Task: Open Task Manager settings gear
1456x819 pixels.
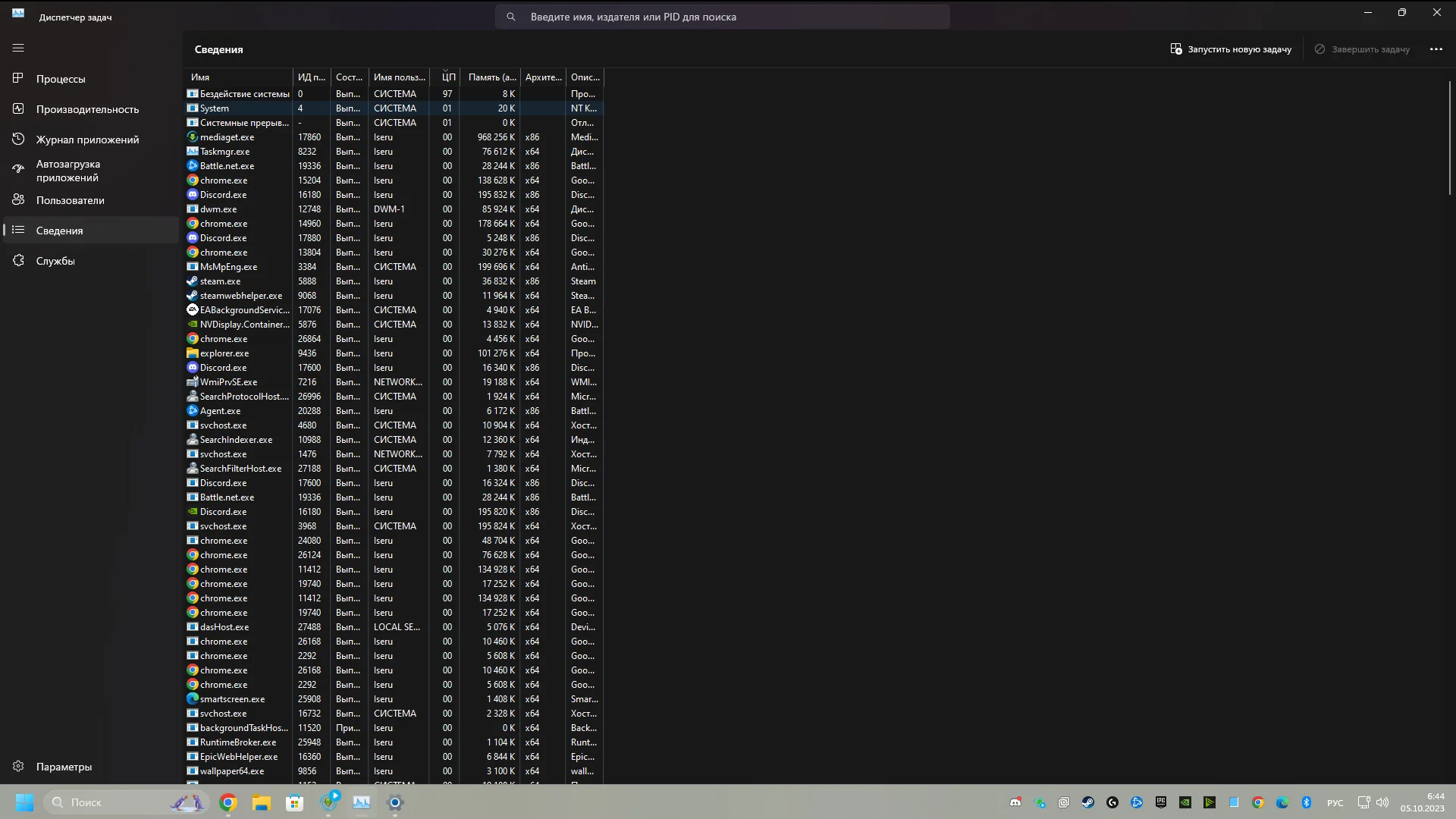Action: point(18,767)
